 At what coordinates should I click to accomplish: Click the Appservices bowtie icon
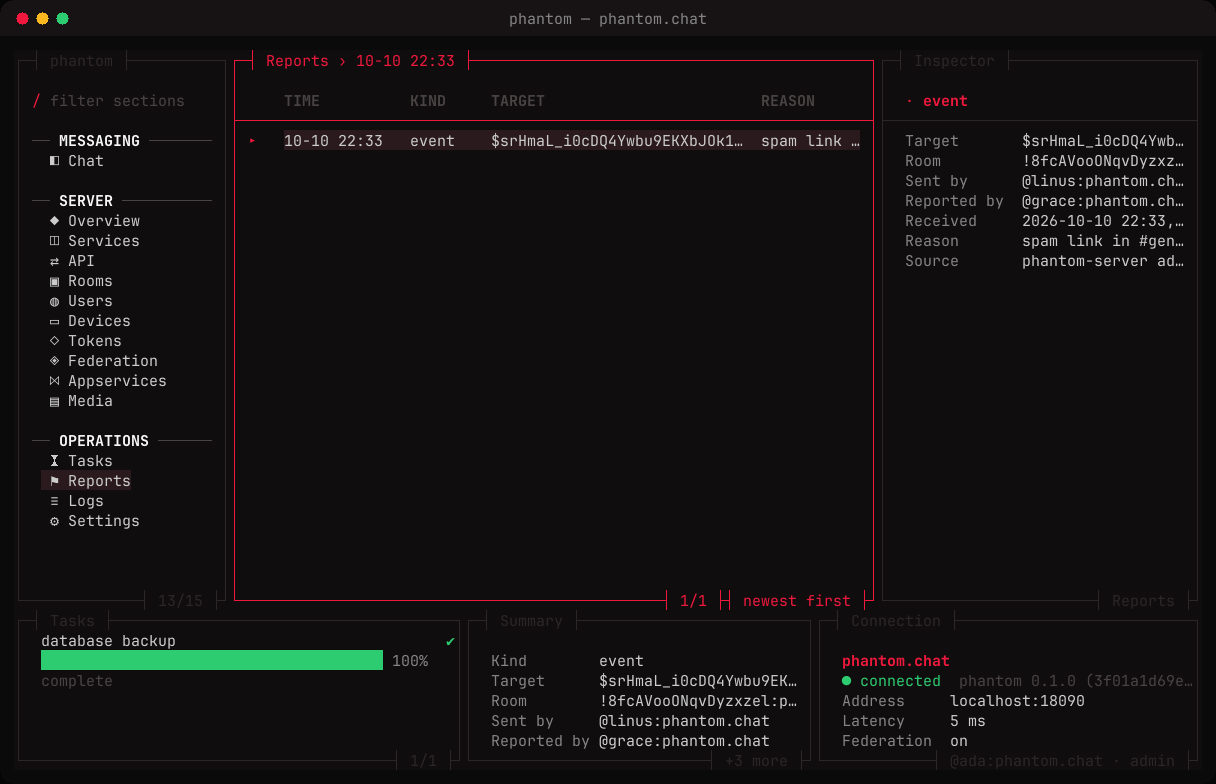click(x=55, y=381)
